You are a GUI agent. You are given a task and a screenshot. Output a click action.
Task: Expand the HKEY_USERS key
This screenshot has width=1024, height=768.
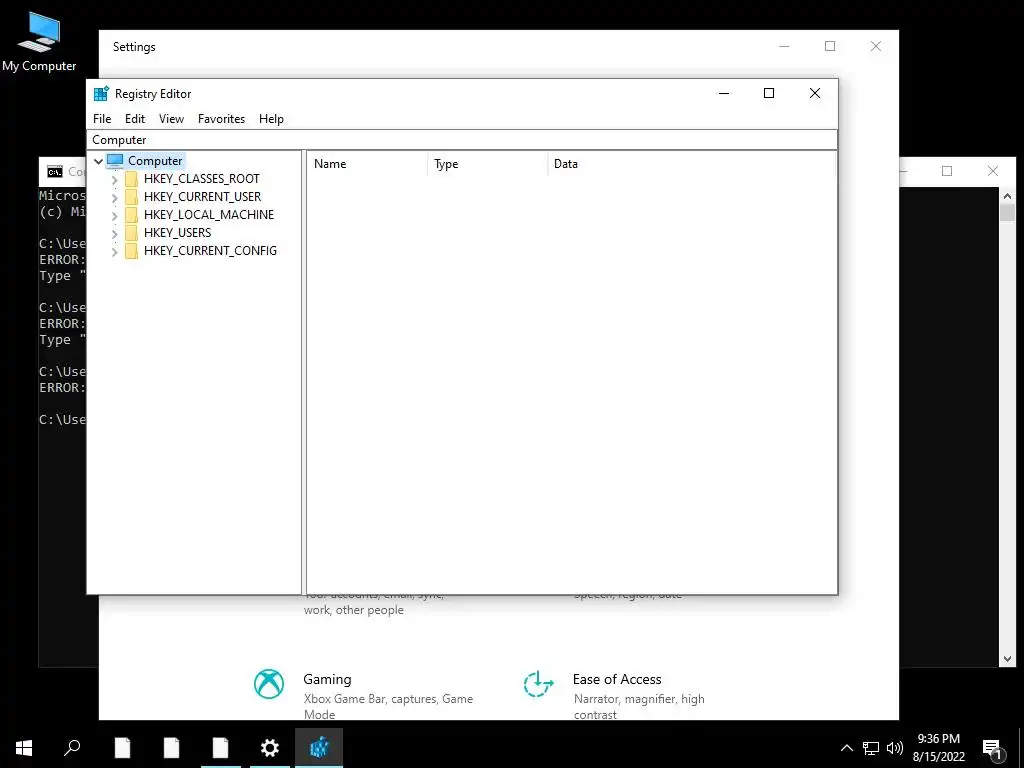[x=114, y=233]
